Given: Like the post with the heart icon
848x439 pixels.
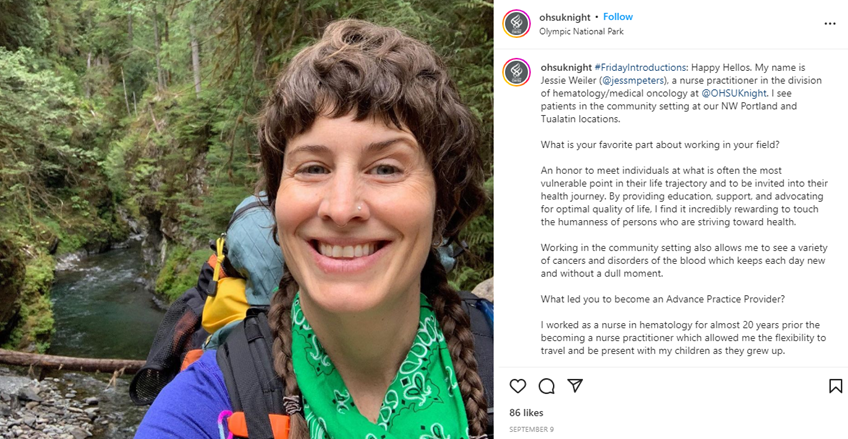Looking at the screenshot, I should (x=518, y=386).
